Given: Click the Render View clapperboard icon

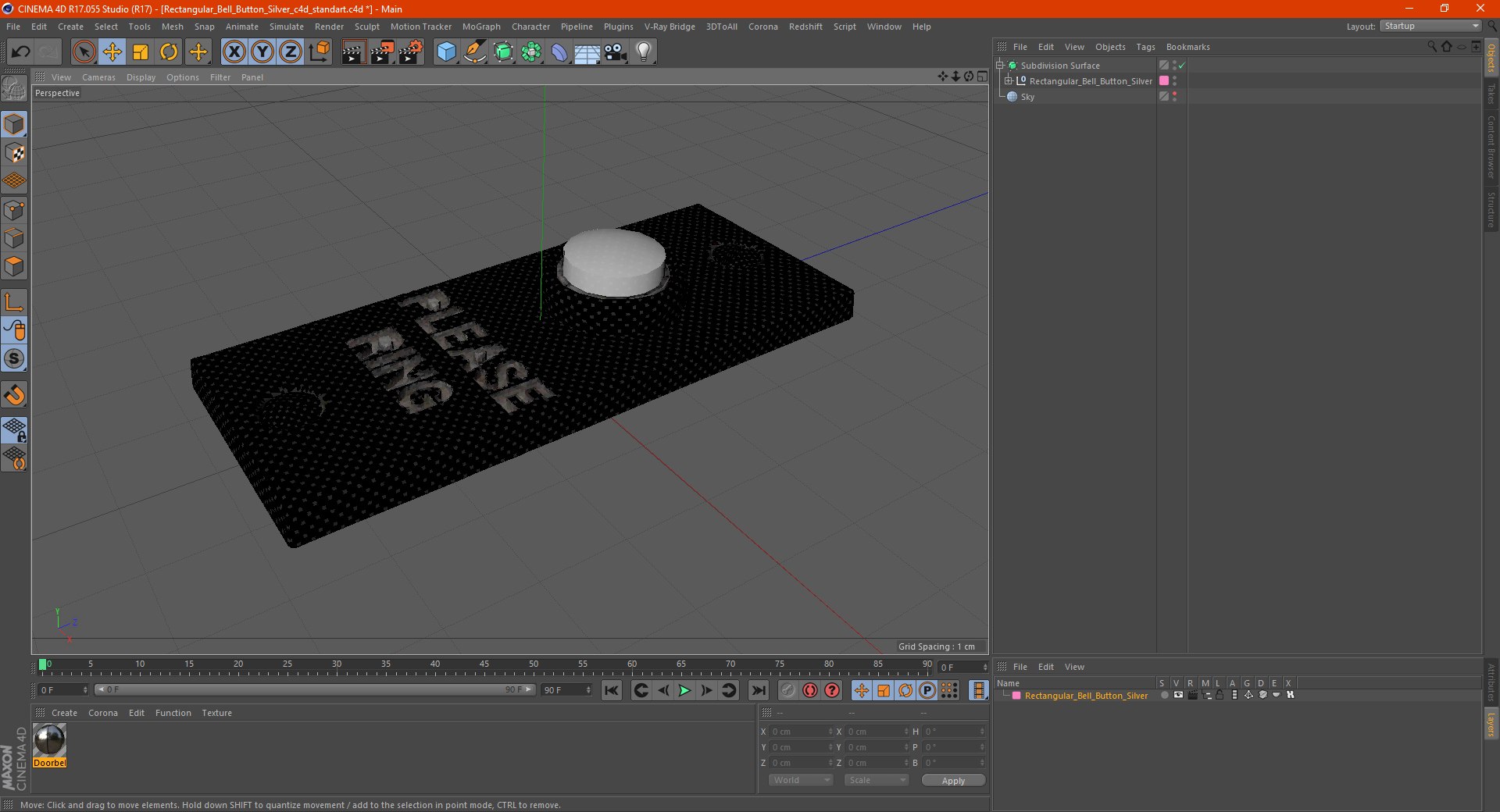Looking at the screenshot, I should [x=353, y=52].
